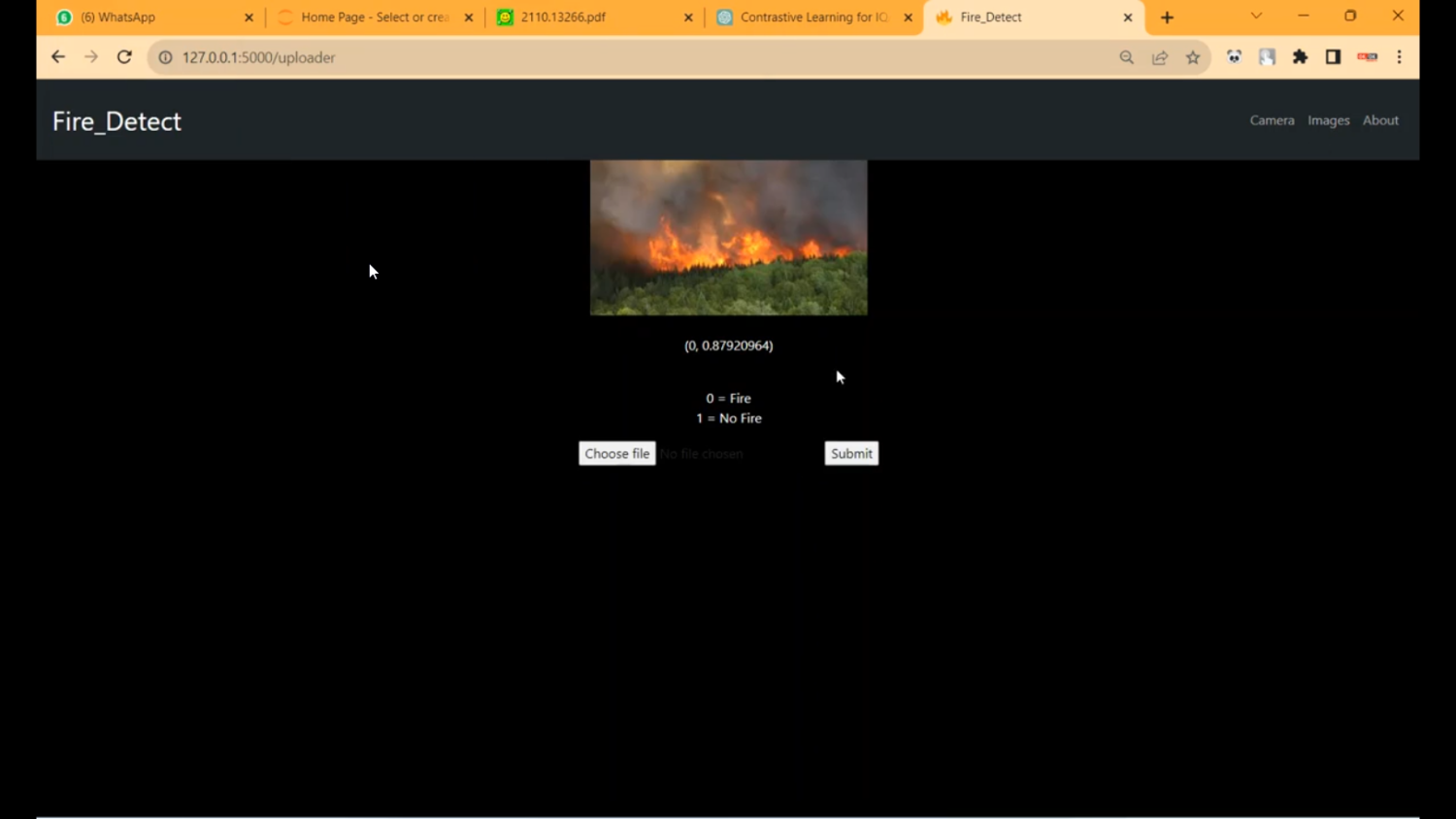
Task: View site information icon in address bar
Action: pyautogui.click(x=166, y=57)
